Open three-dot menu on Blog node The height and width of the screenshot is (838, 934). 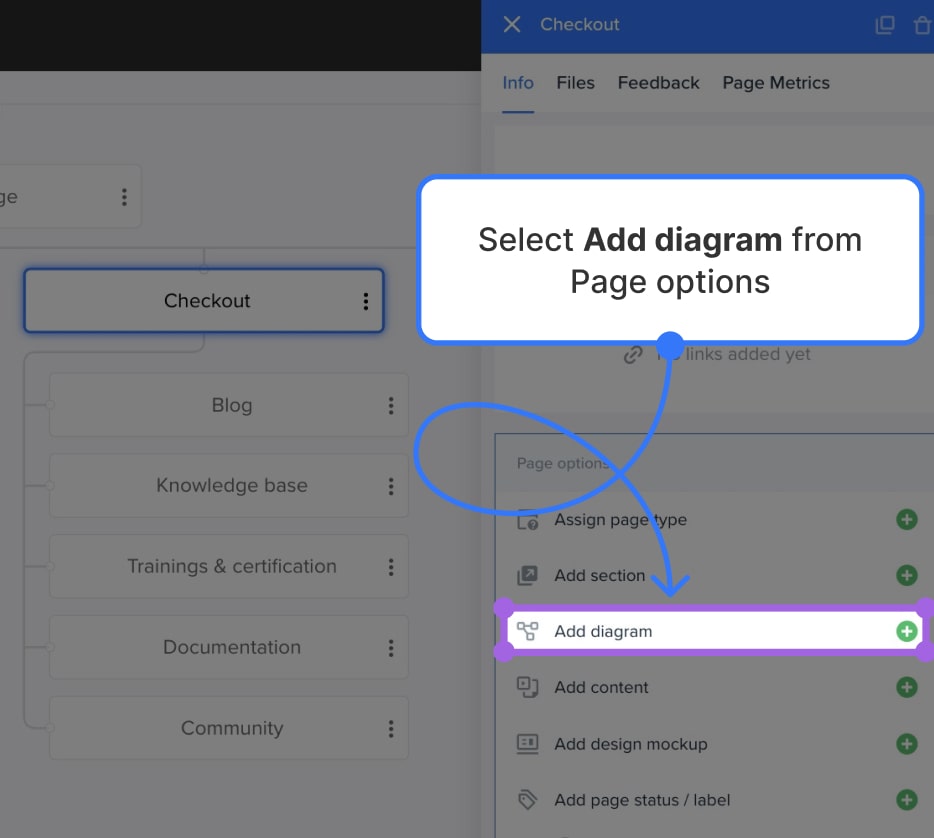(391, 405)
